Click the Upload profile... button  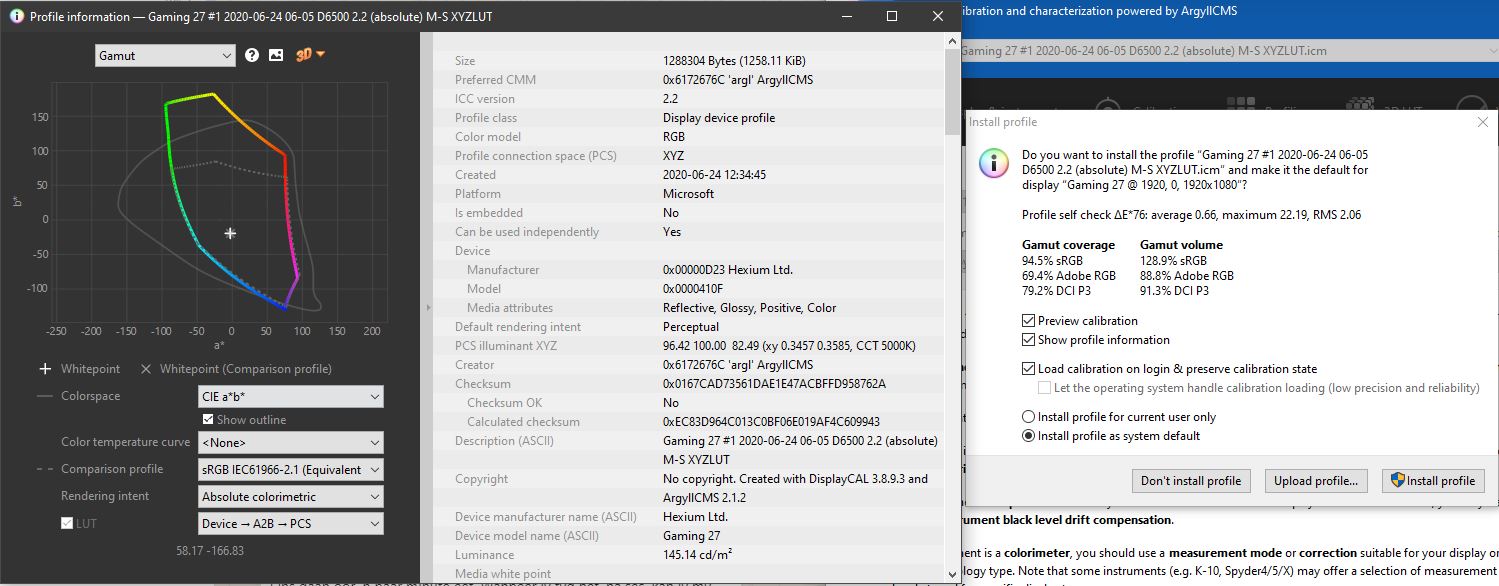click(x=1315, y=481)
